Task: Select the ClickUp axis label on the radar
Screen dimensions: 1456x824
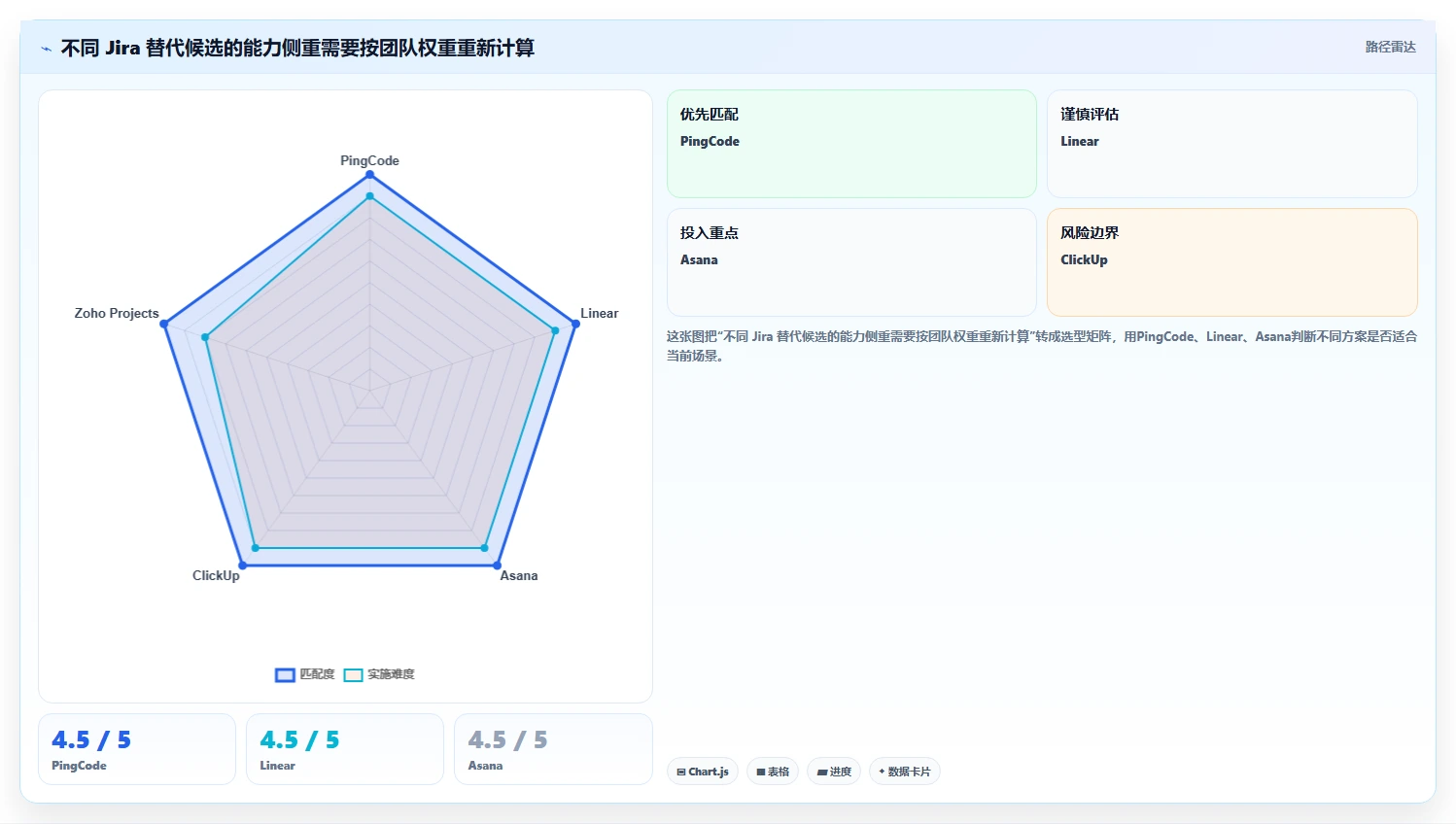Action: click(x=216, y=575)
